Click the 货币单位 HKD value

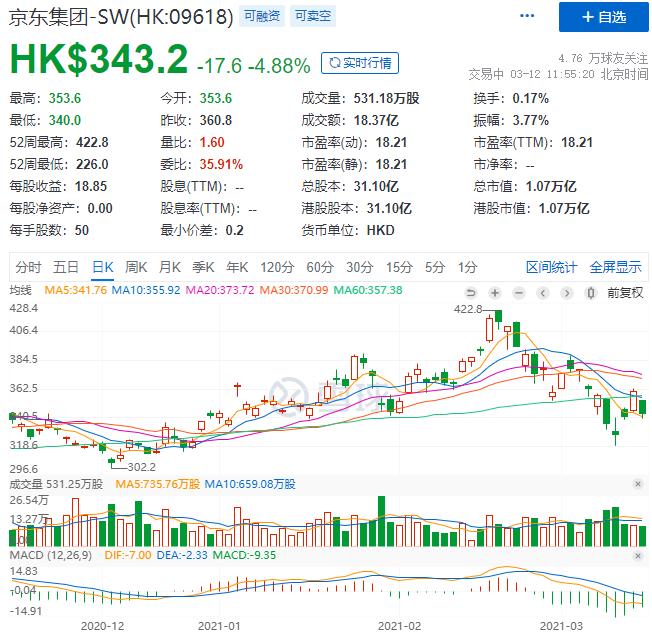(380, 230)
